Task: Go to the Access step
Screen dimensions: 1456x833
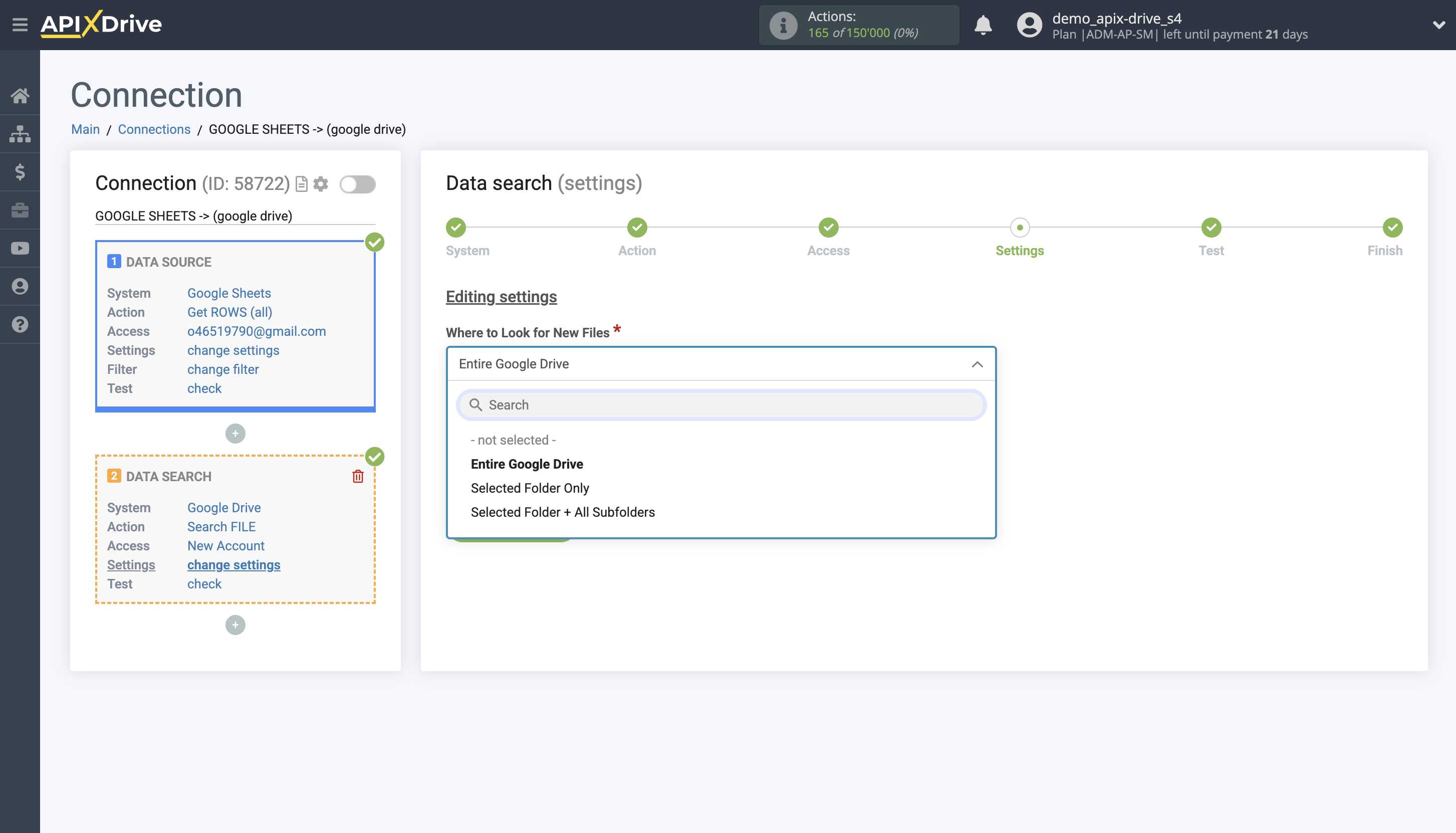Action: [x=829, y=228]
